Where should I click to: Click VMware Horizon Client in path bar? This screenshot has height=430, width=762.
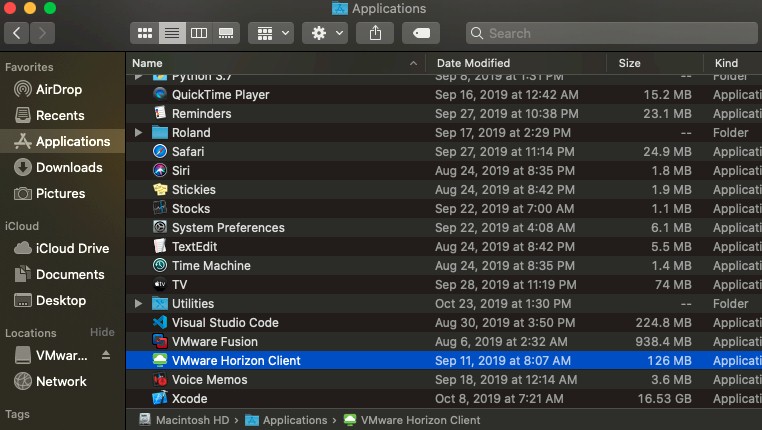pos(412,420)
